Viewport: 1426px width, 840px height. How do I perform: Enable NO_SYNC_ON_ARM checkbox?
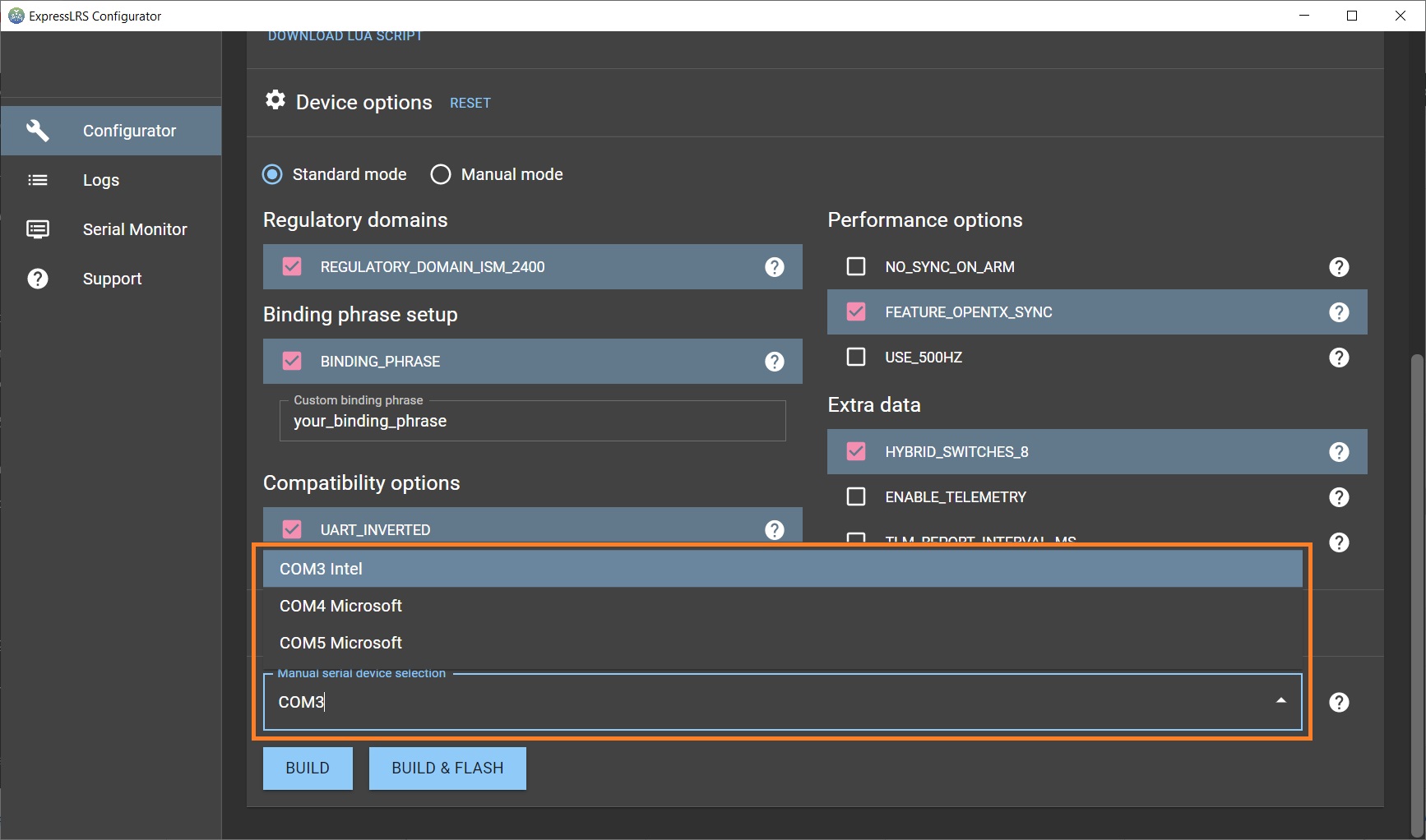click(856, 266)
